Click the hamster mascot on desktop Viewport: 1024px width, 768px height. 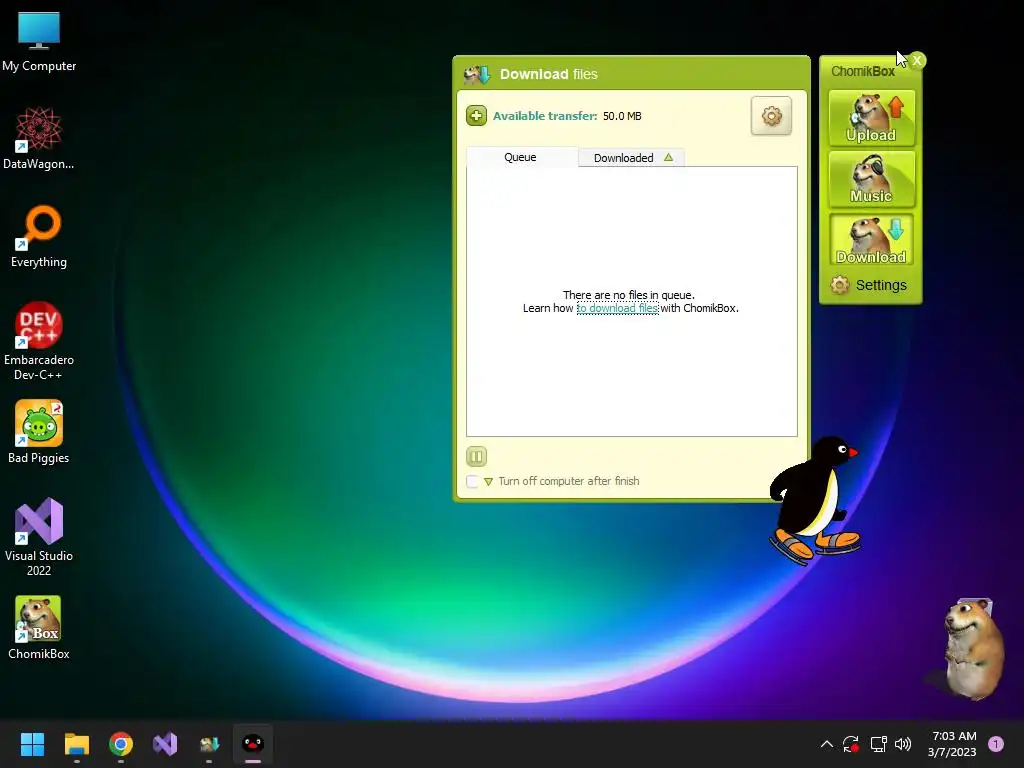coord(972,648)
